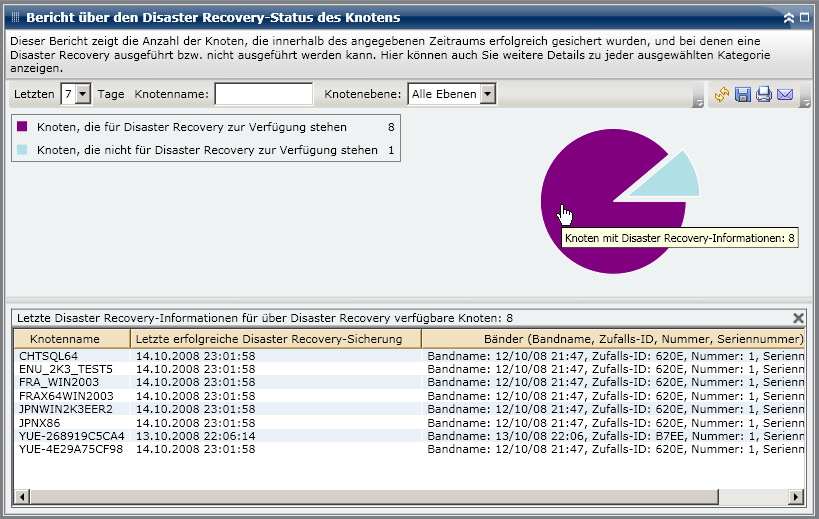Select the ENU_2K3_TEST5 node row
819x519 pixels.
[x=409, y=369]
